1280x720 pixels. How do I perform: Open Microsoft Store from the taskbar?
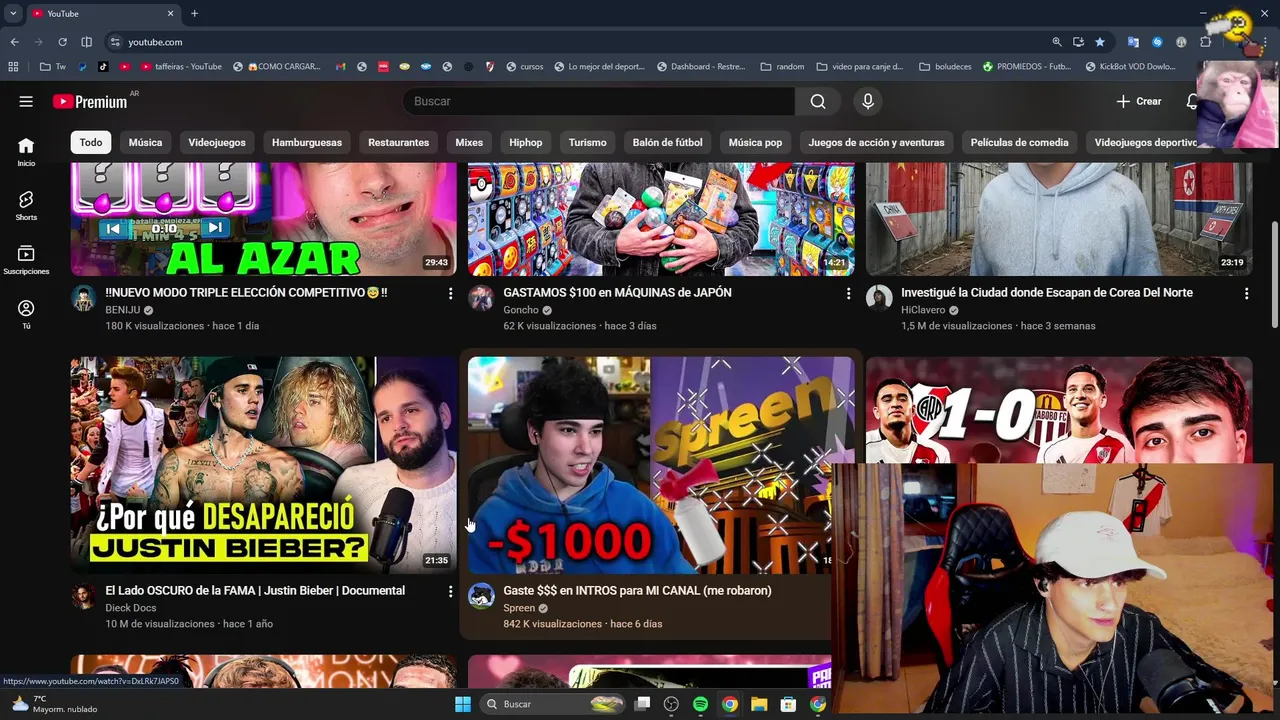click(788, 704)
